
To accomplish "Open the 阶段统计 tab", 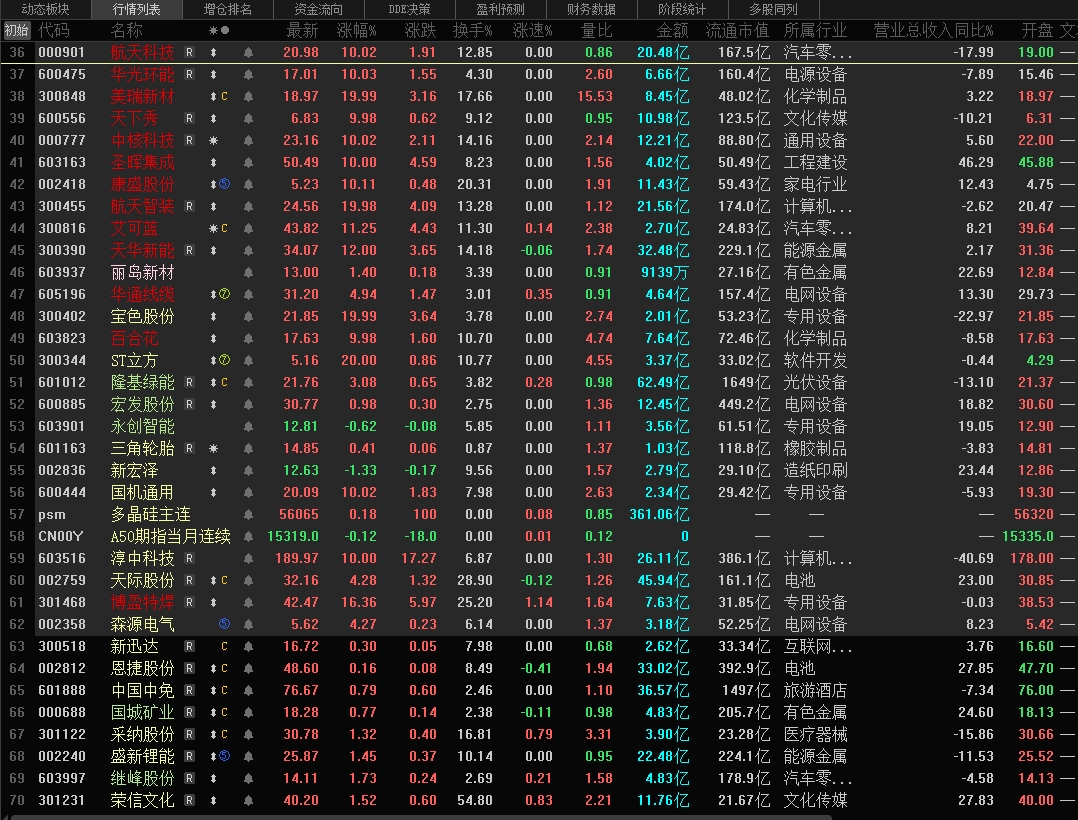I will (681, 10).
